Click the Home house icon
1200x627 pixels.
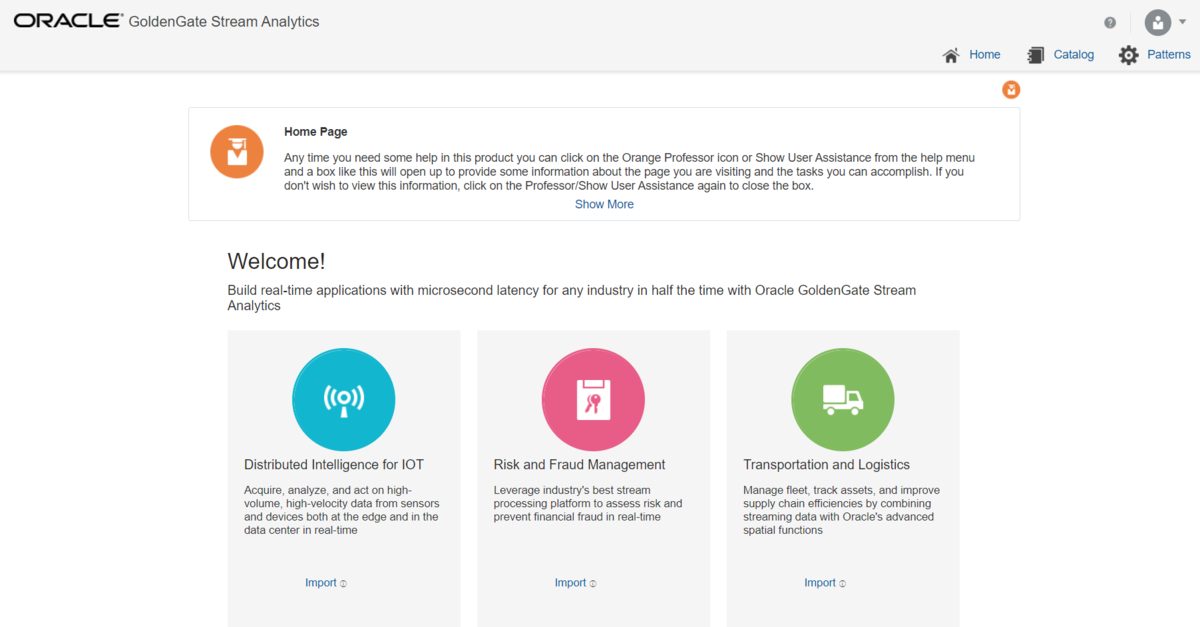[951, 55]
